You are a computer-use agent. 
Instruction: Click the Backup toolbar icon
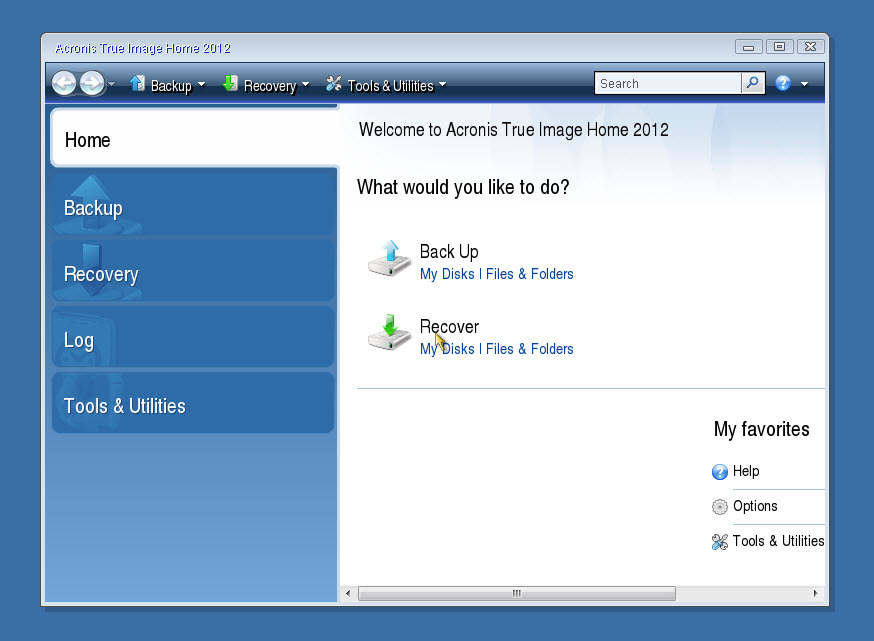[138, 84]
